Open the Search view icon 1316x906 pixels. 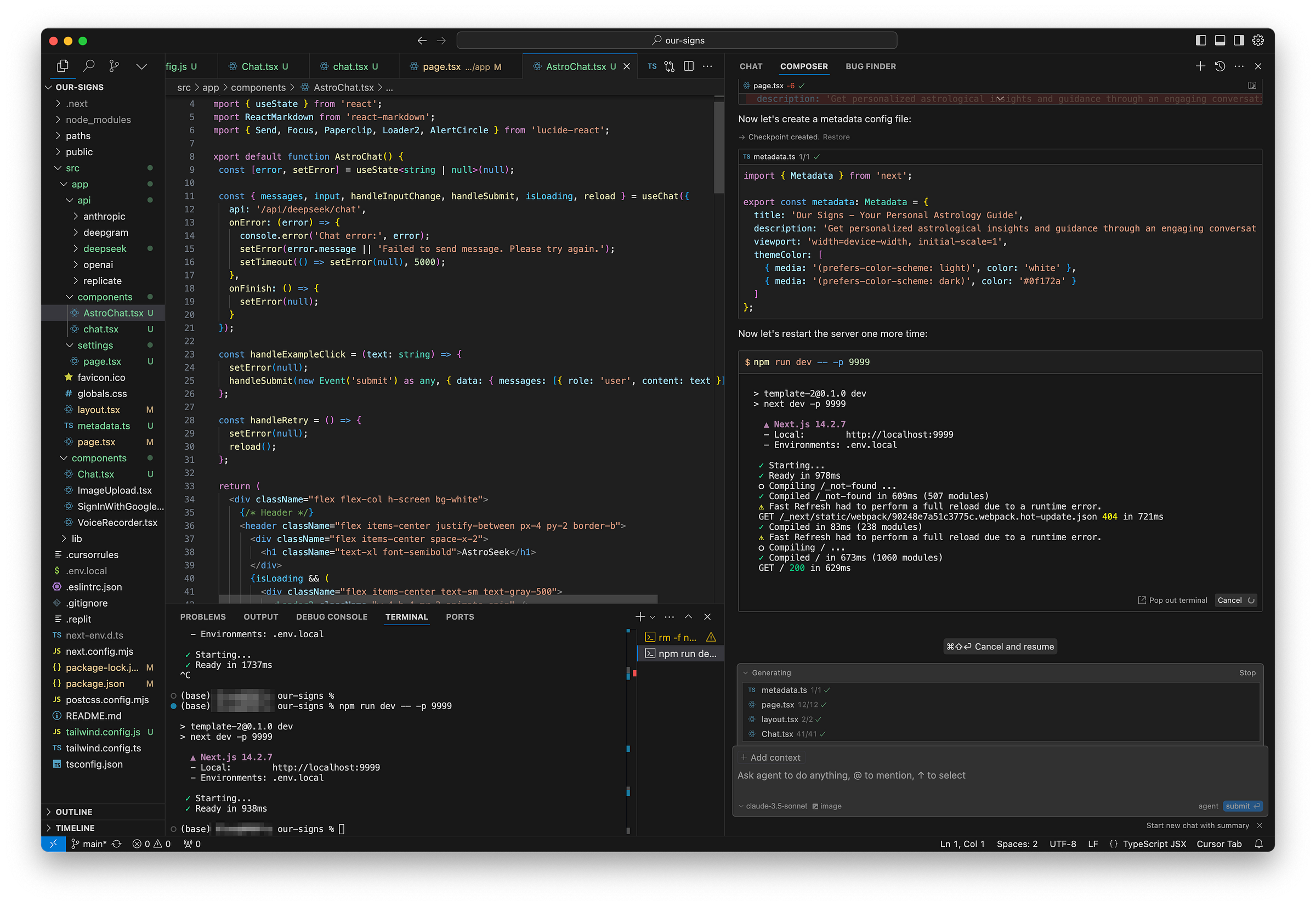click(x=88, y=66)
